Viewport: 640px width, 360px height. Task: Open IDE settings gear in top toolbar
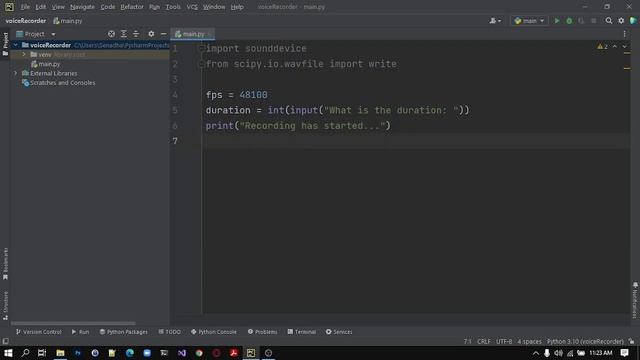point(621,21)
